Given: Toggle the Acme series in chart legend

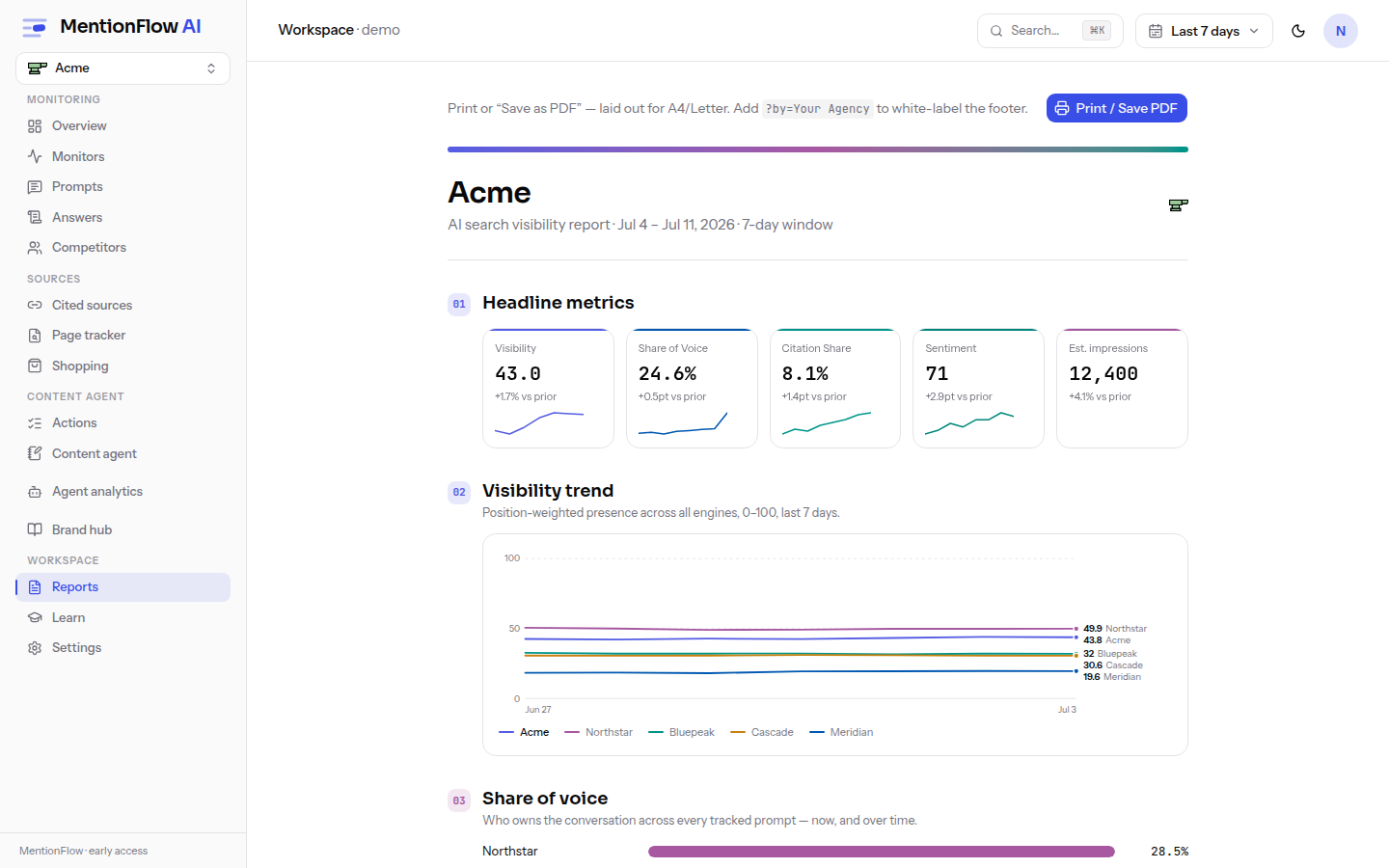Looking at the screenshot, I should coord(524,732).
